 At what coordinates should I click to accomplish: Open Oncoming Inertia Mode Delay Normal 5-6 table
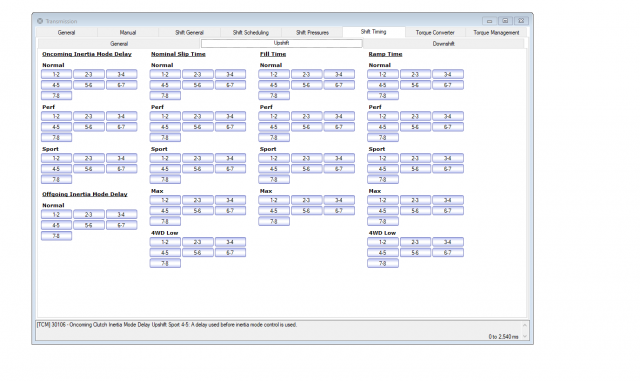(x=89, y=85)
